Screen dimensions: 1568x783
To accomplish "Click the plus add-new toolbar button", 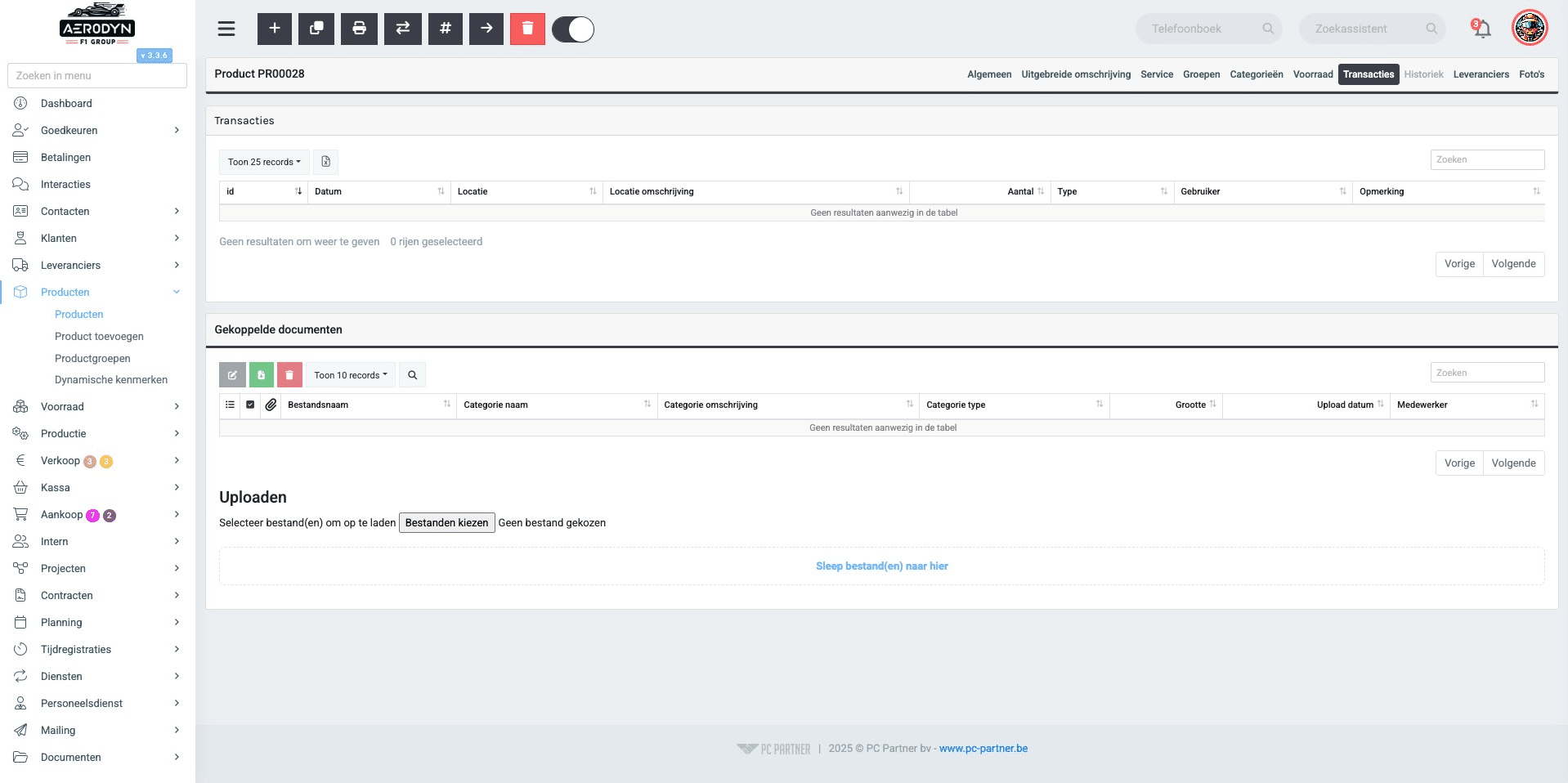I will click(275, 29).
